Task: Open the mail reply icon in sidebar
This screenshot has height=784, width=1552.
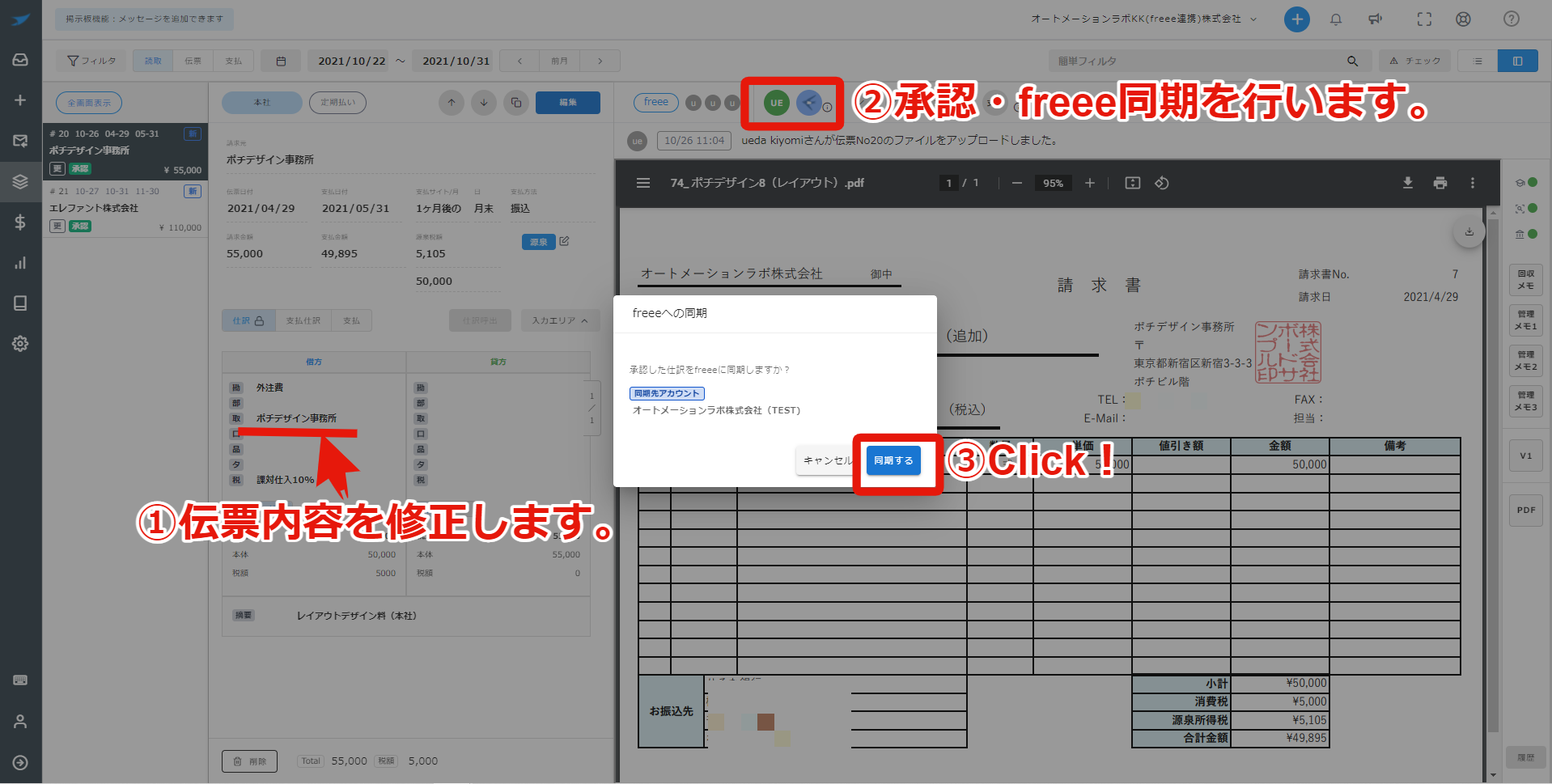Action: pyautogui.click(x=20, y=141)
